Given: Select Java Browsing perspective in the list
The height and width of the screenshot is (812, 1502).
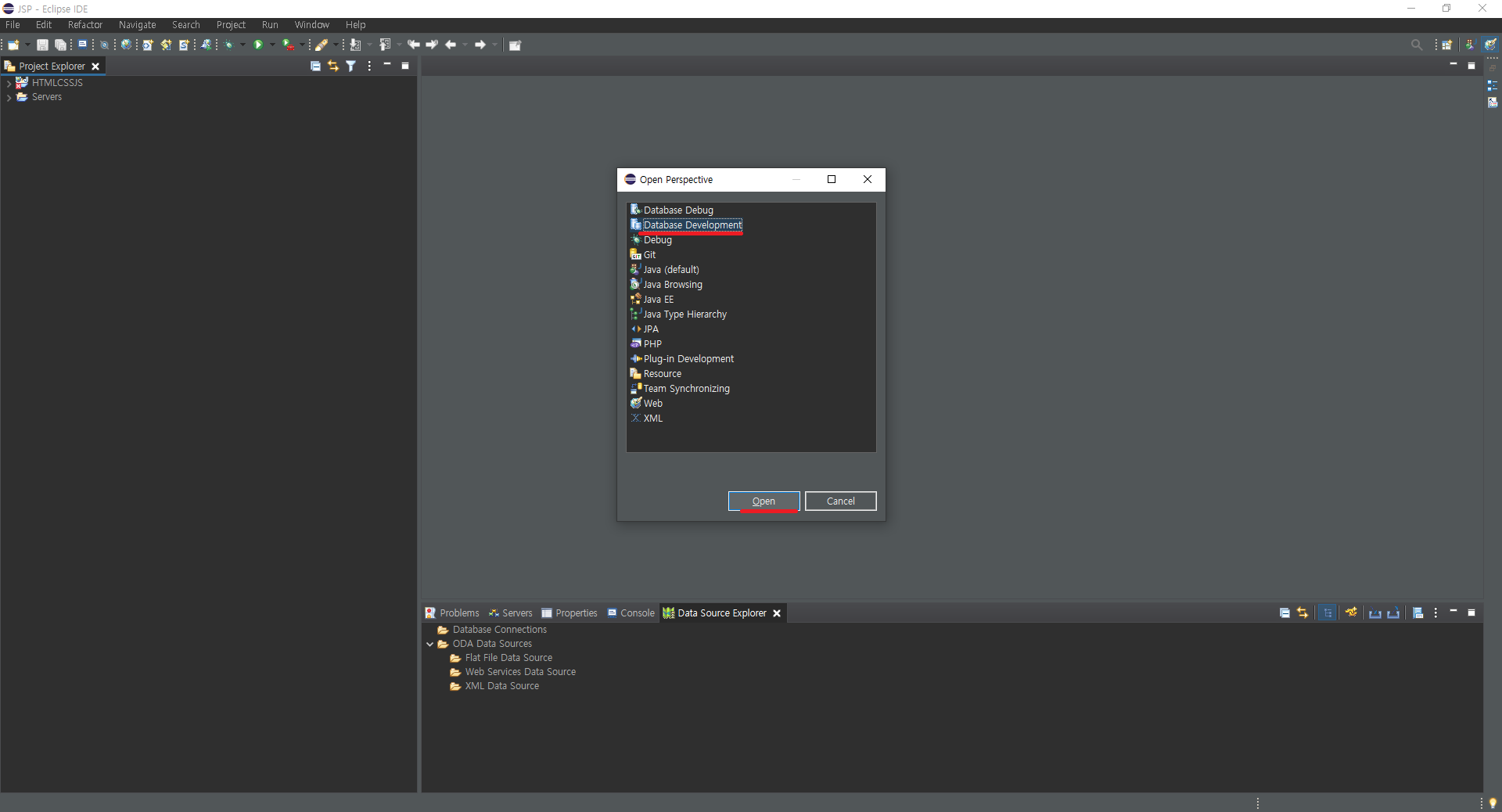Looking at the screenshot, I should (672, 285).
